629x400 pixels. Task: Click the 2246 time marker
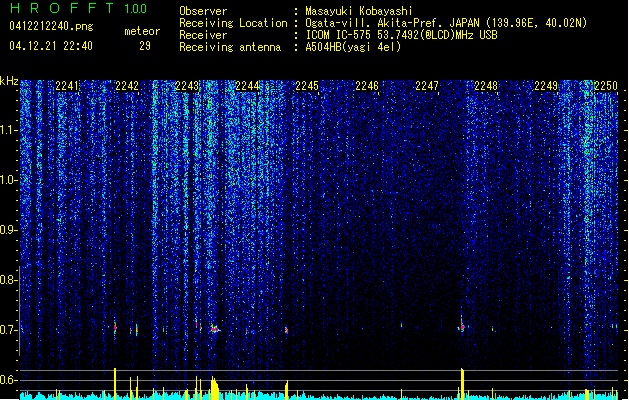pyautogui.click(x=367, y=86)
